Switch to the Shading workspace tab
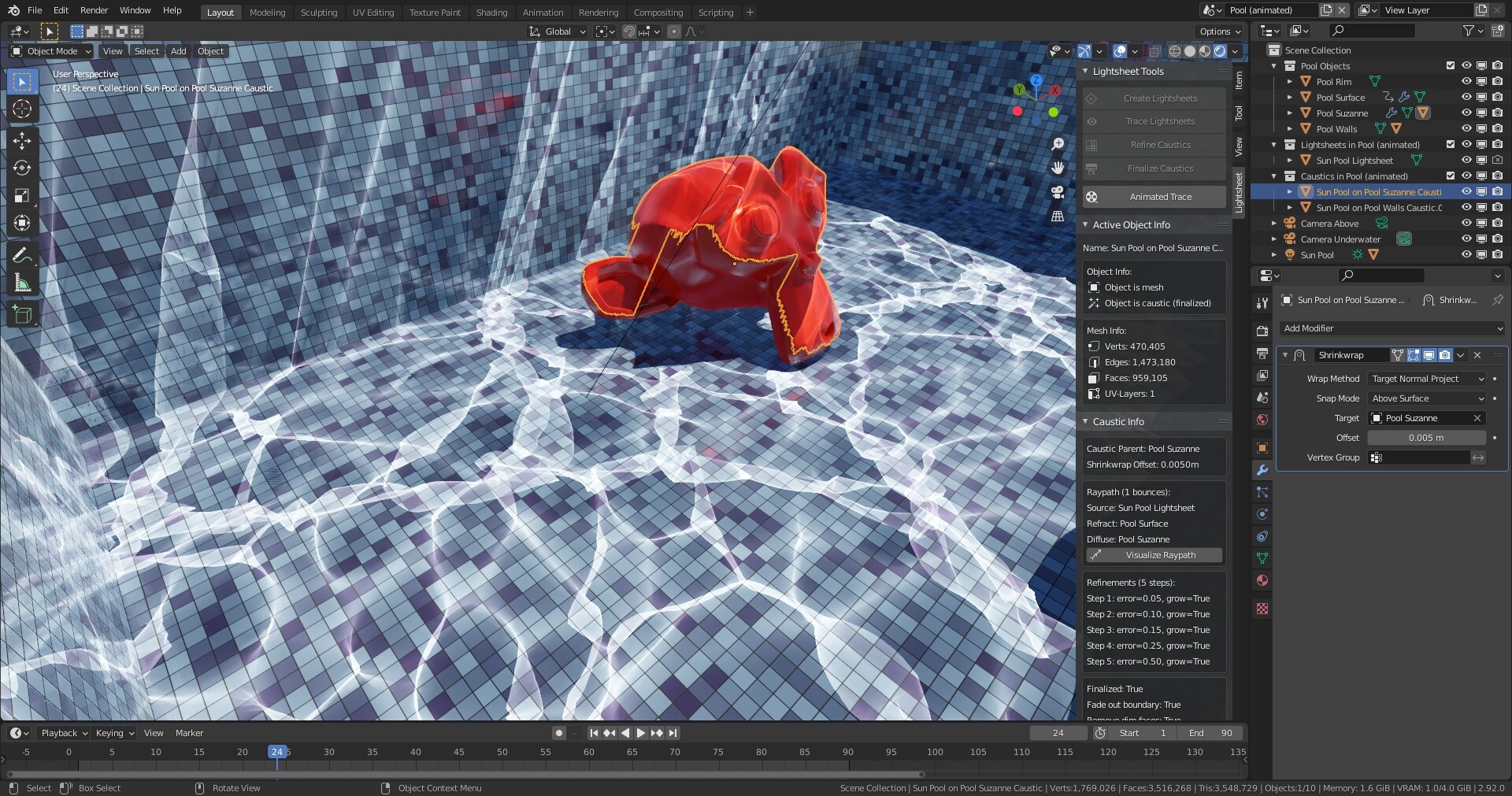The height and width of the screenshot is (796, 1512). tap(491, 12)
